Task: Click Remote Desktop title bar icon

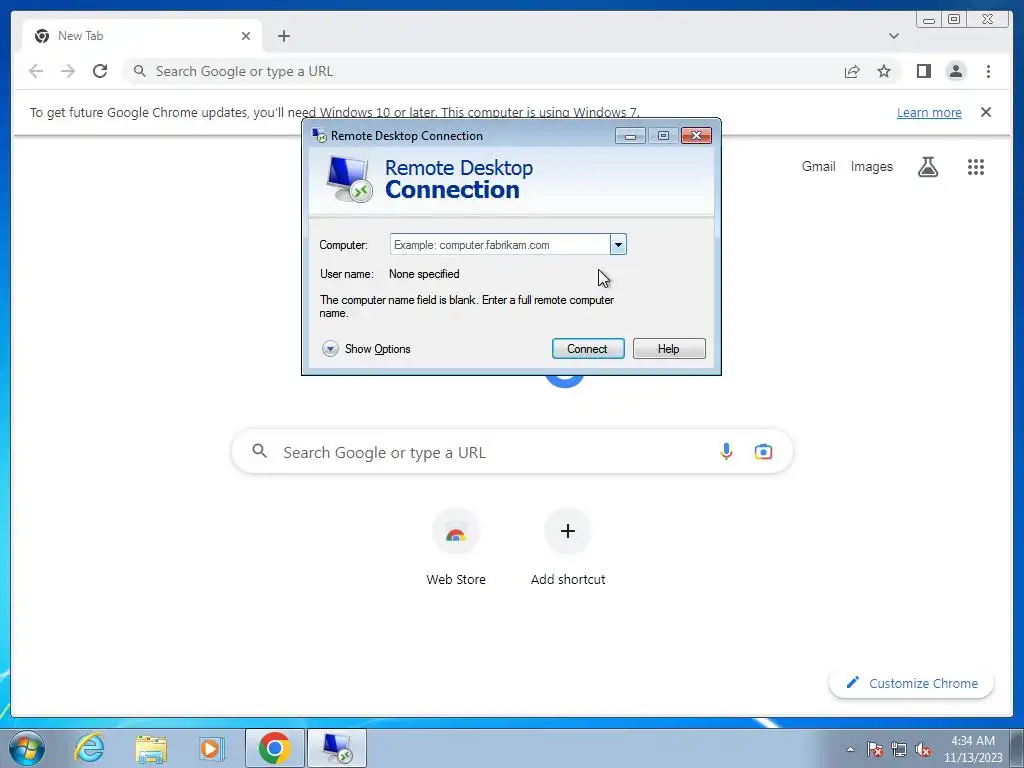Action: (x=319, y=136)
